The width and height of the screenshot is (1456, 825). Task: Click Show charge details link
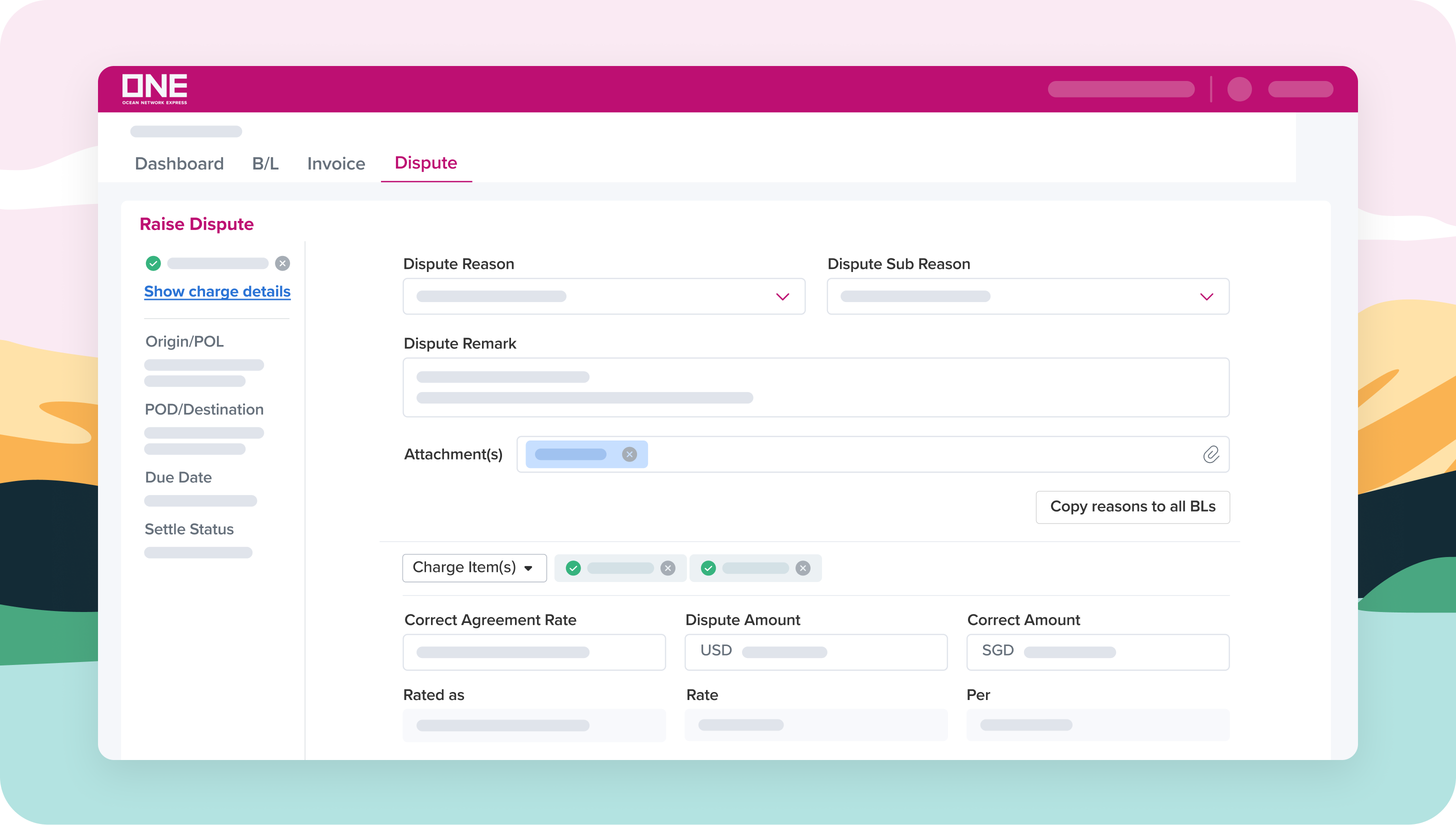pyautogui.click(x=217, y=291)
